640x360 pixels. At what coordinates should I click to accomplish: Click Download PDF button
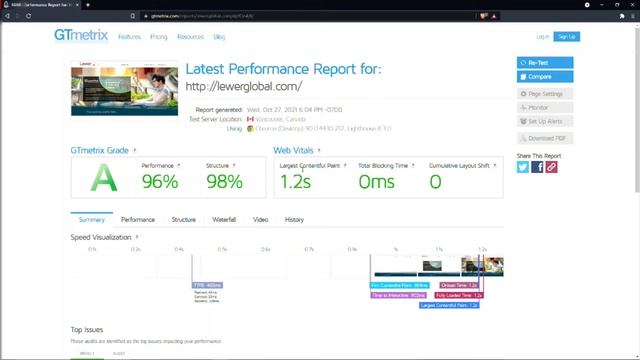545,138
